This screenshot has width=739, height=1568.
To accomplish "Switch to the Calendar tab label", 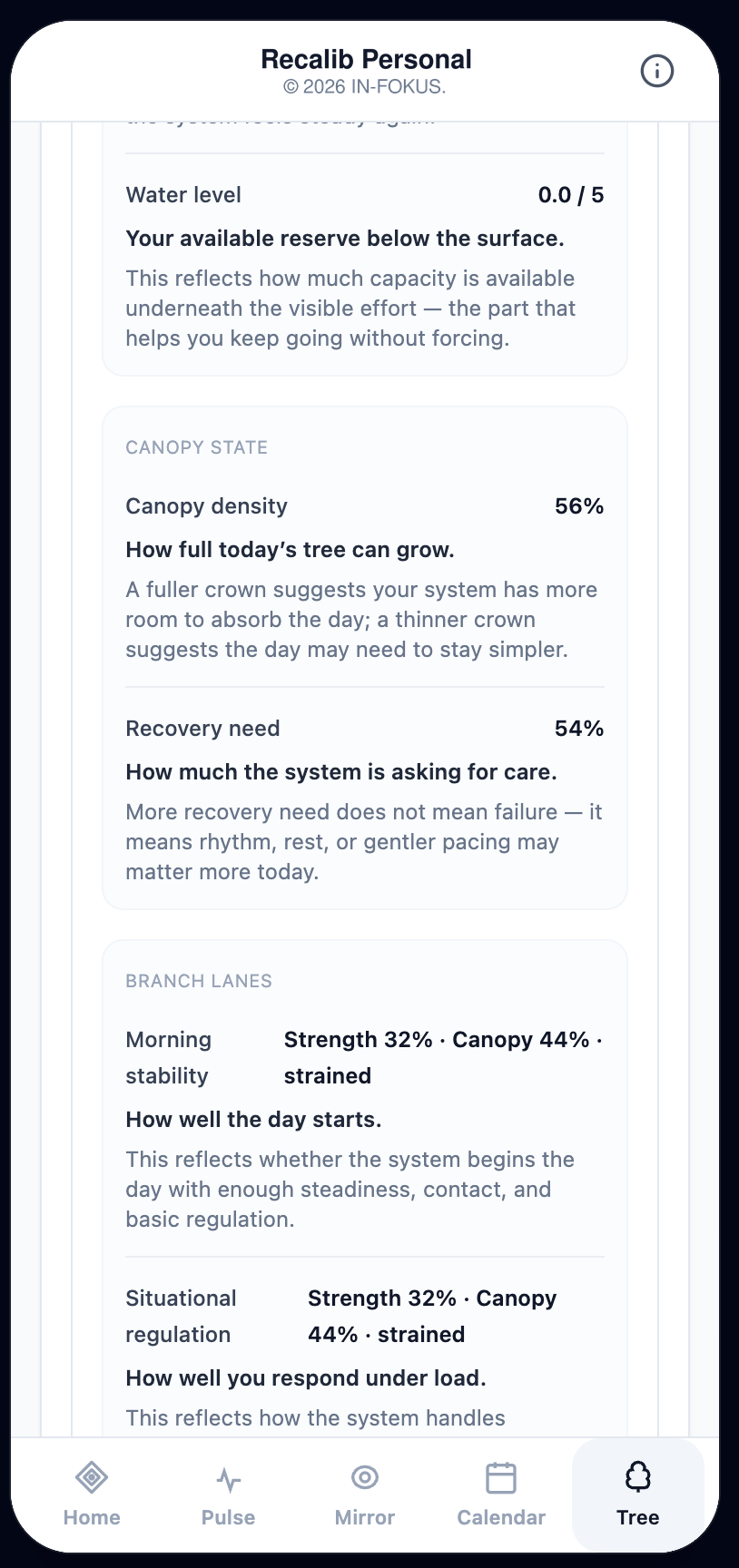I will (x=501, y=1517).
